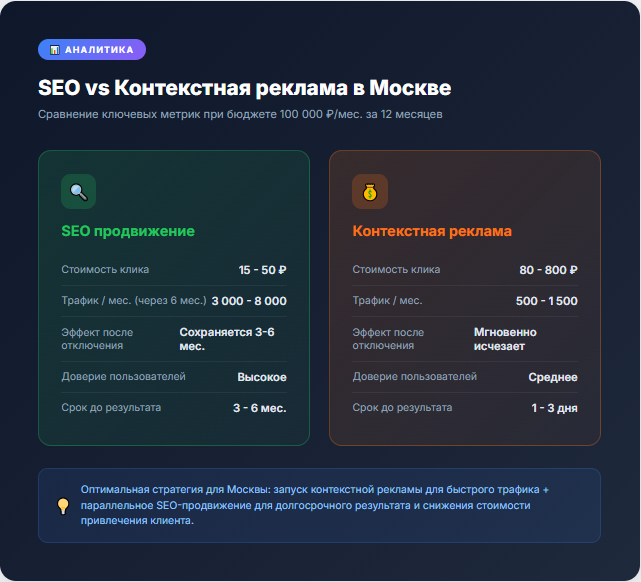
Task: Click the SEO user trust value Высокое
Action: click(x=262, y=377)
